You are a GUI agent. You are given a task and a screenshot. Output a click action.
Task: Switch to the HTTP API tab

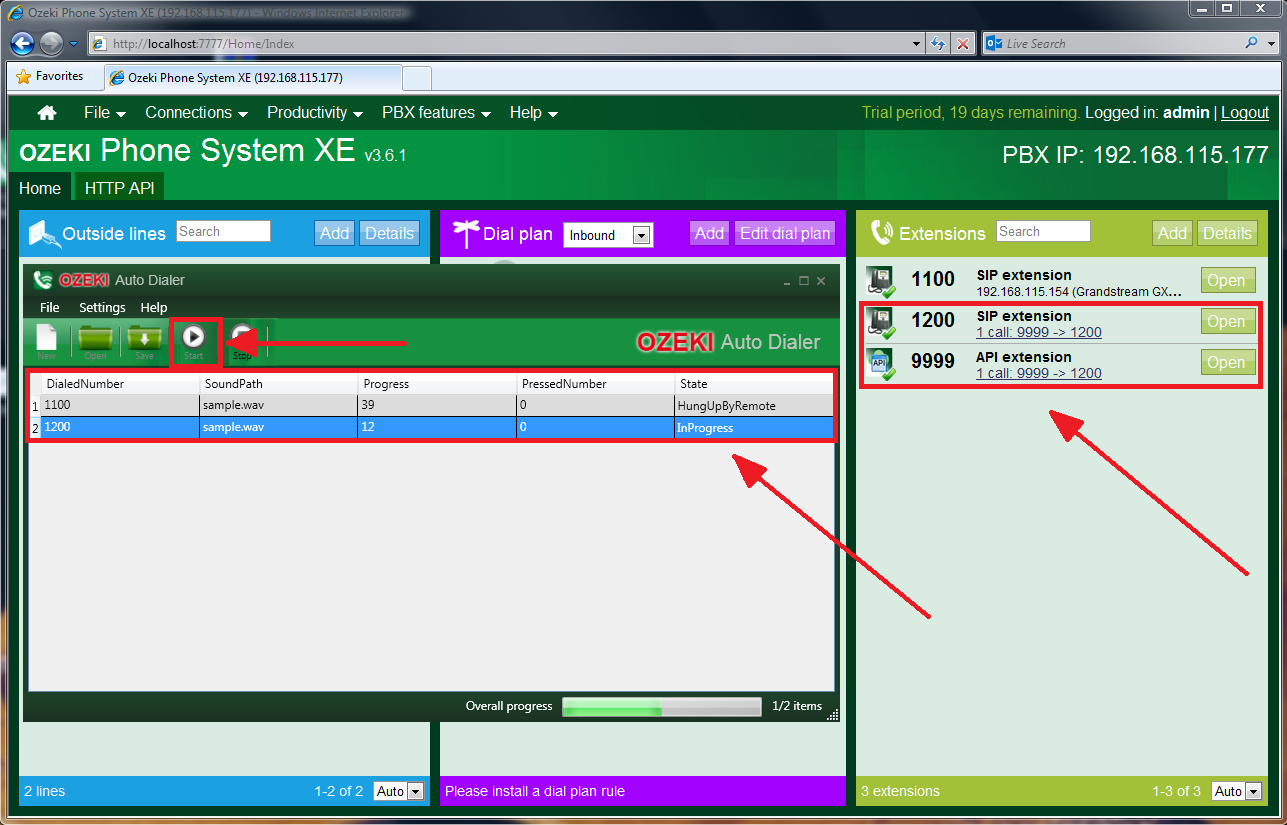pos(119,188)
